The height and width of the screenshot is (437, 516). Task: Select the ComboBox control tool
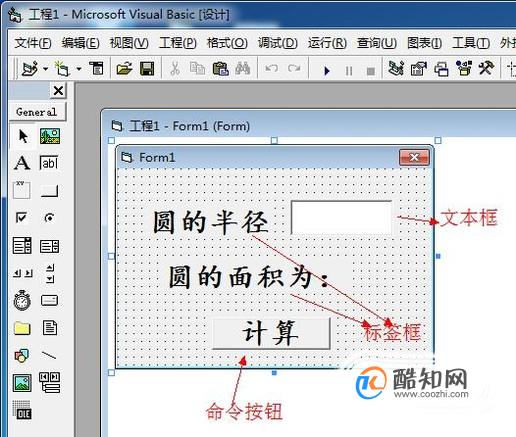click(22, 246)
